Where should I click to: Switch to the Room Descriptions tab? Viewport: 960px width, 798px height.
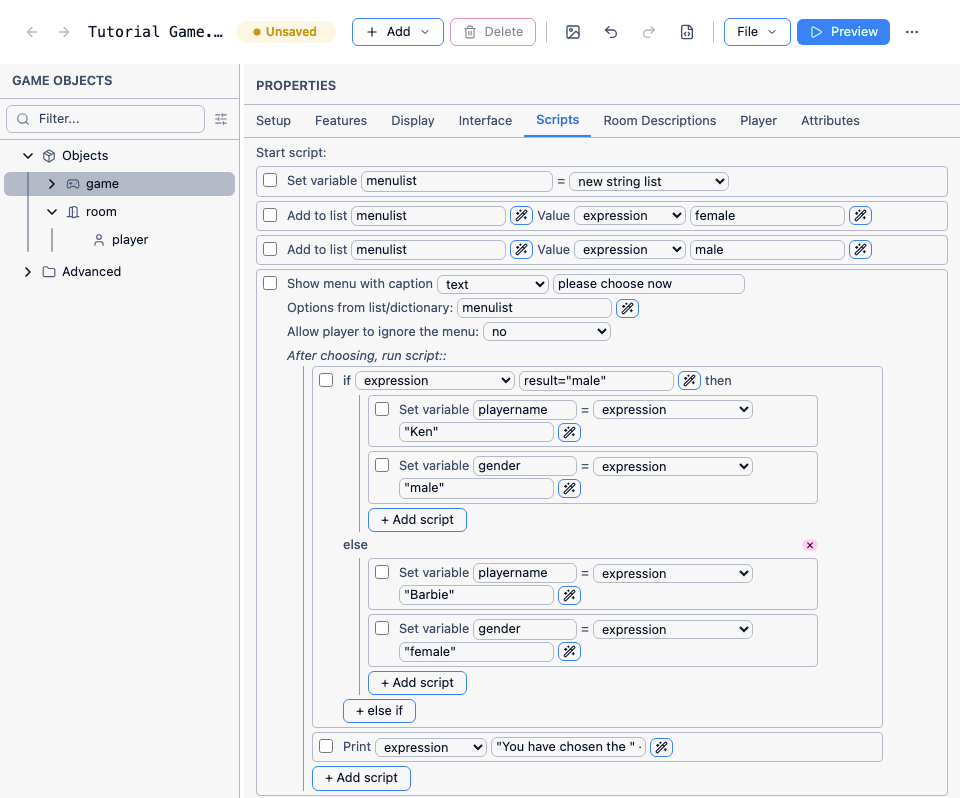[659, 121]
